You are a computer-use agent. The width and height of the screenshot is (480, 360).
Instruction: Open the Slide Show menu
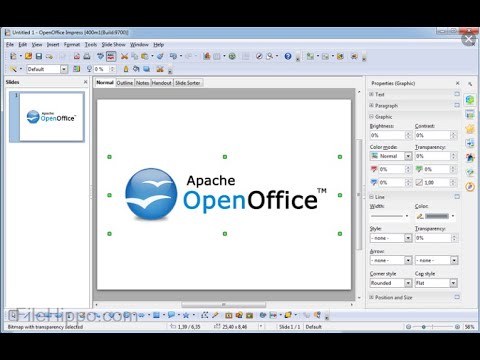pyautogui.click(x=113, y=45)
